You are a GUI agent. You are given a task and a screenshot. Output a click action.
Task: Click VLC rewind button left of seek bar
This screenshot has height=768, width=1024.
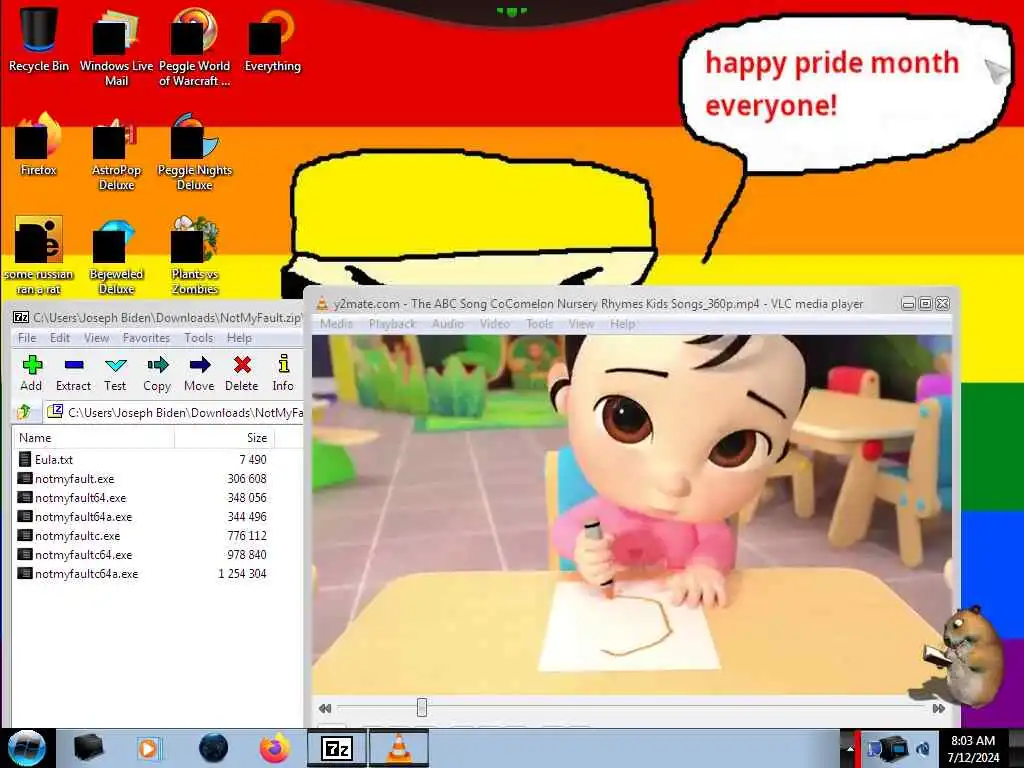coord(325,708)
